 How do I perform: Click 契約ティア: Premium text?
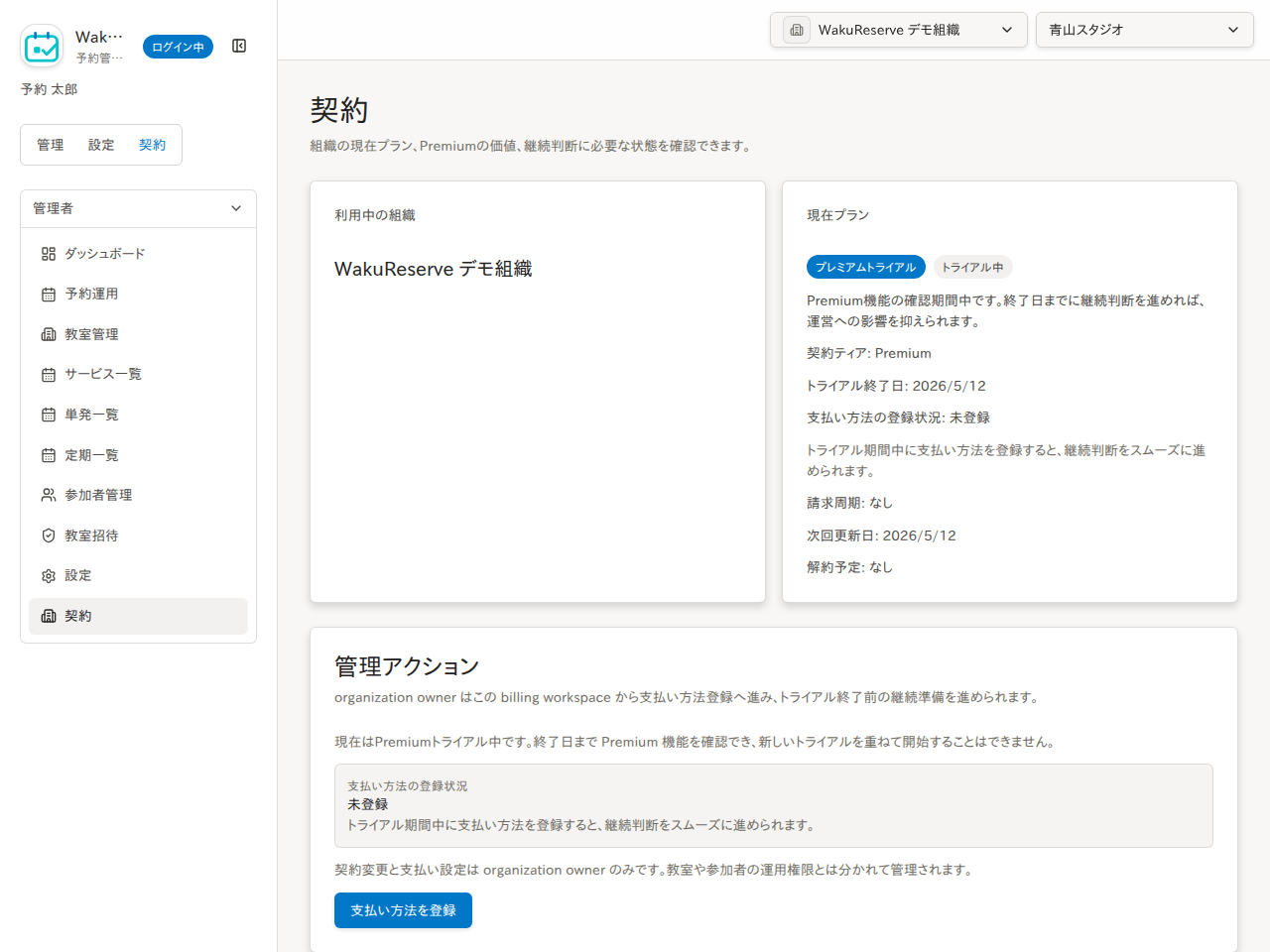[869, 353]
